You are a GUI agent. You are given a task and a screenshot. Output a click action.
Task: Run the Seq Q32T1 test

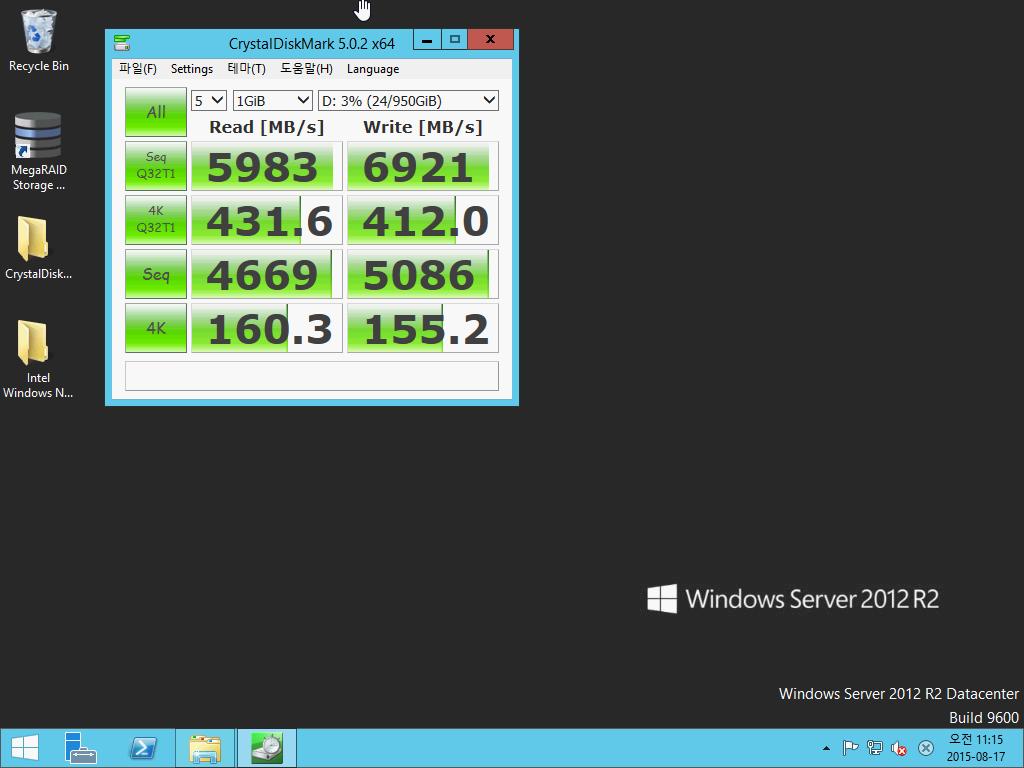(156, 166)
